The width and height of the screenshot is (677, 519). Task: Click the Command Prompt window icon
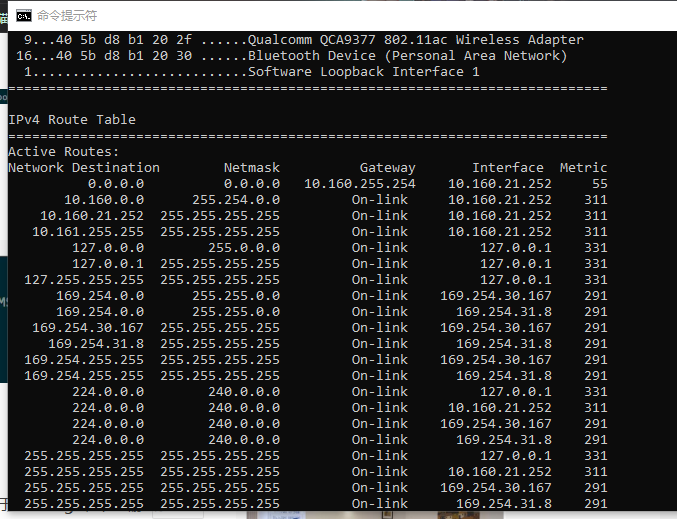coord(23,16)
